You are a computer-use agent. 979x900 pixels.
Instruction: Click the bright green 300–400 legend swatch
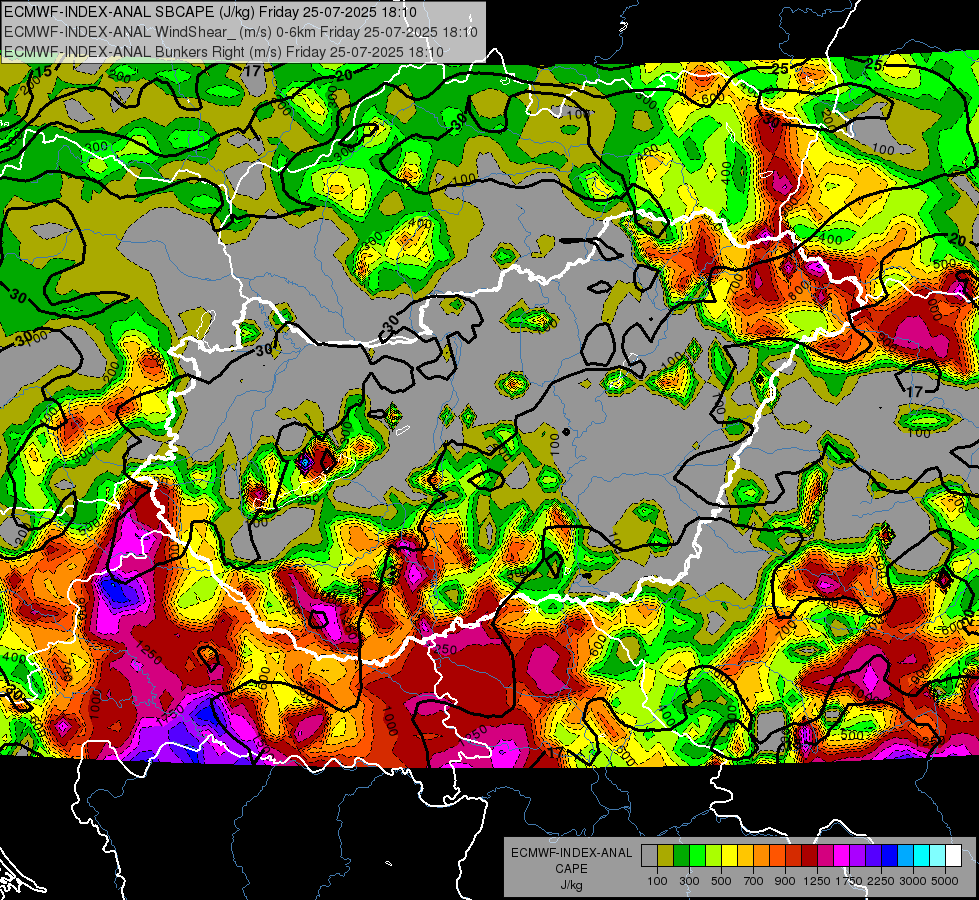697,856
